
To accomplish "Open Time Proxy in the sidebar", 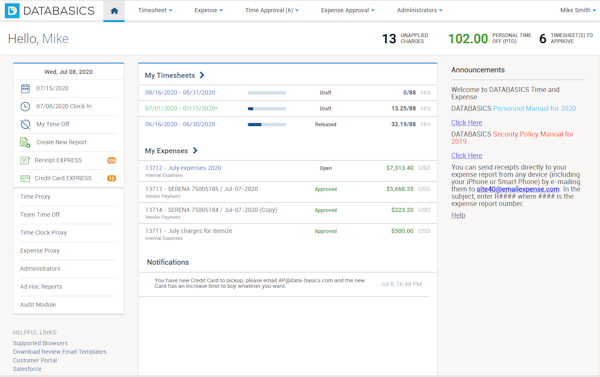I will pos(35,197).
